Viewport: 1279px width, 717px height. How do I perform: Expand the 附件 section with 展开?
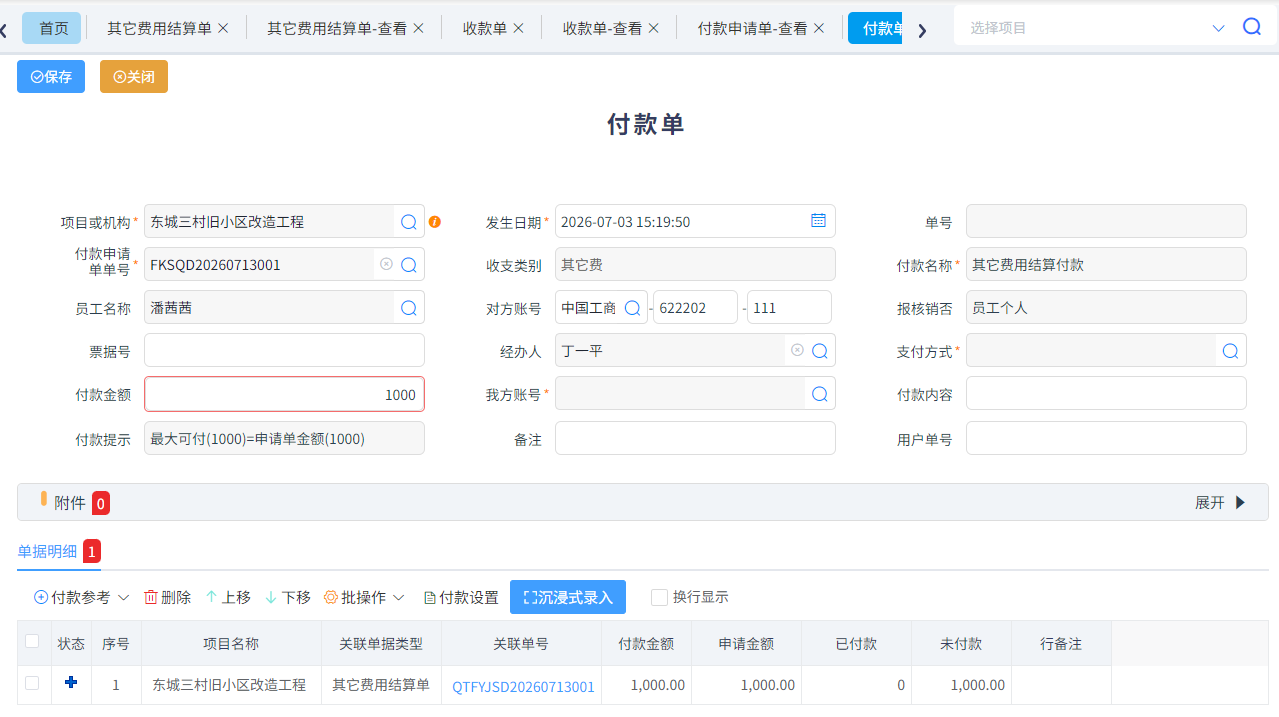1220,502
